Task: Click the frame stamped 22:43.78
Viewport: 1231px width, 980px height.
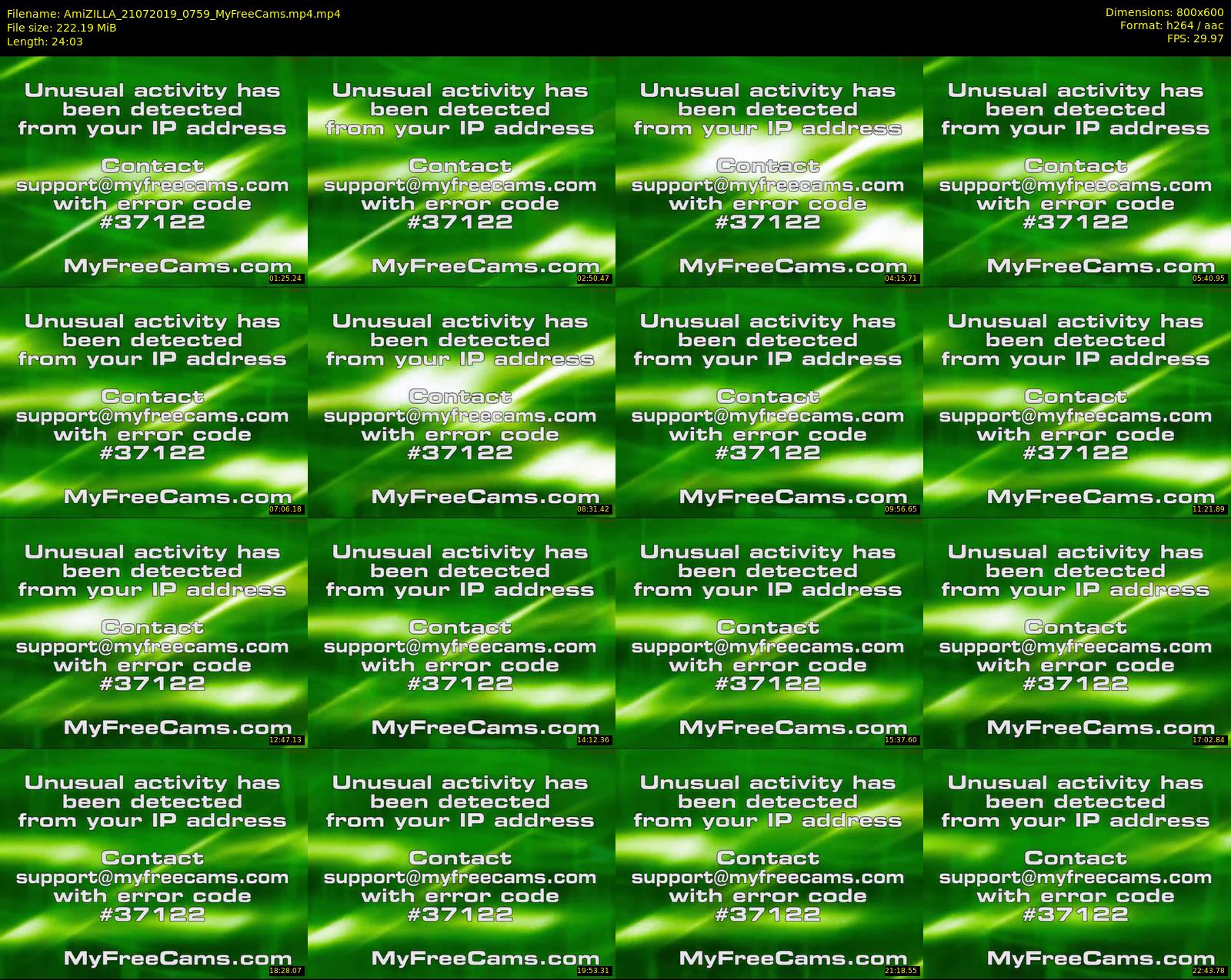Action: [1077, 864]
